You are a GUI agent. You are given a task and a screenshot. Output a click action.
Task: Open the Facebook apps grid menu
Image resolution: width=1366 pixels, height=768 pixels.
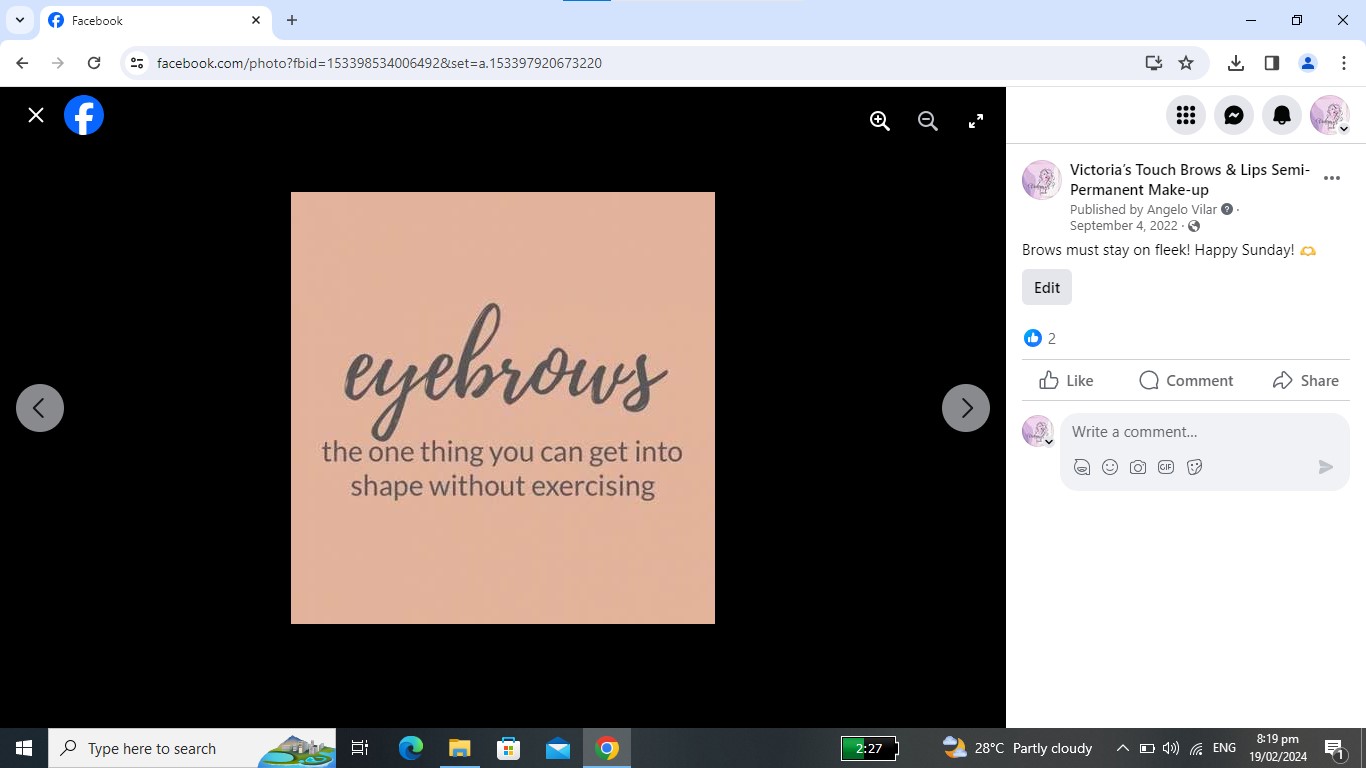(x=1186, y=115)
